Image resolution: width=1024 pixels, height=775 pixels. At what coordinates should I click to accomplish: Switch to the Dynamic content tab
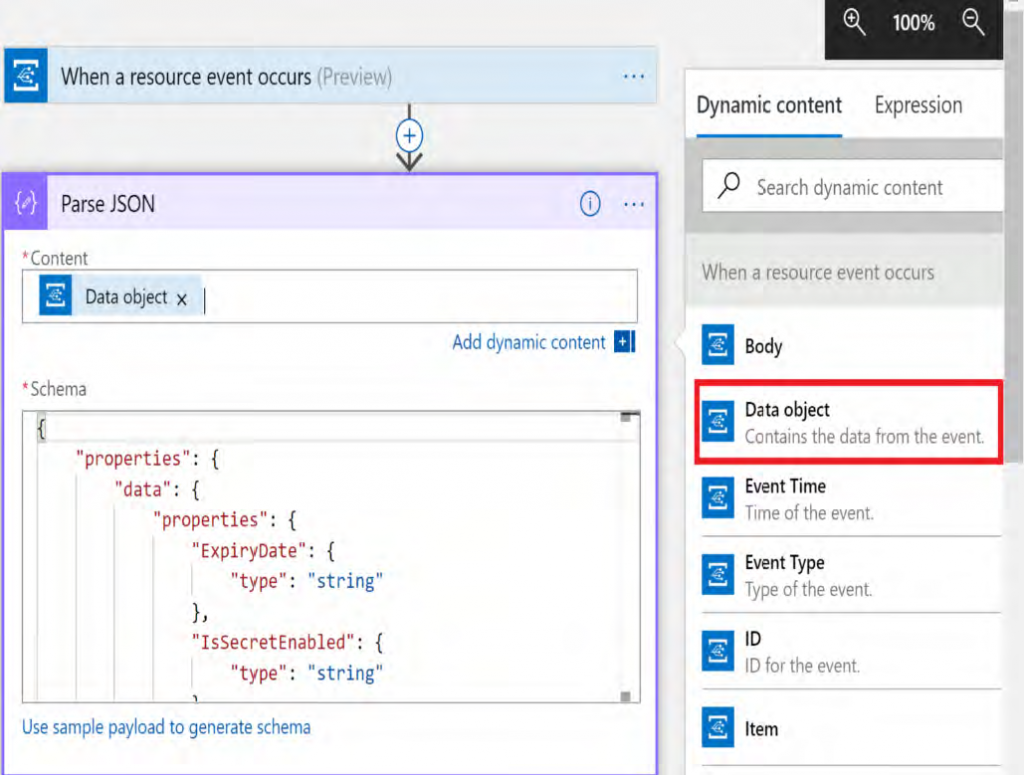(x=769, y=105)
